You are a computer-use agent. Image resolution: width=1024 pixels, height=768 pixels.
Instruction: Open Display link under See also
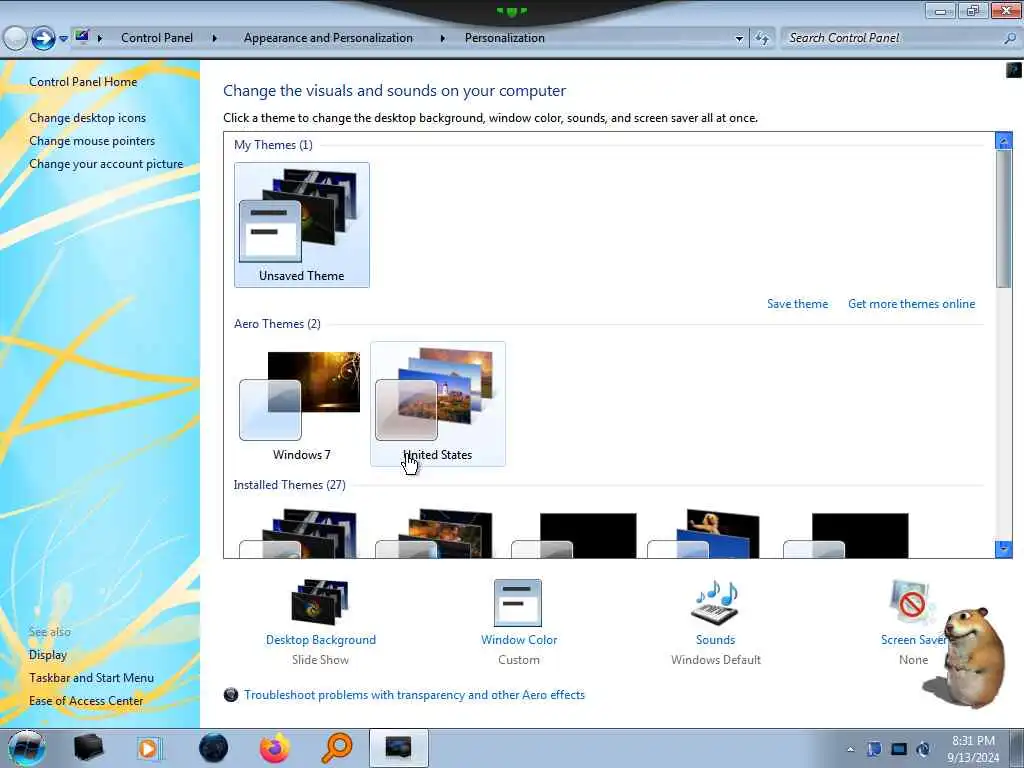click(x=48, y=655)
